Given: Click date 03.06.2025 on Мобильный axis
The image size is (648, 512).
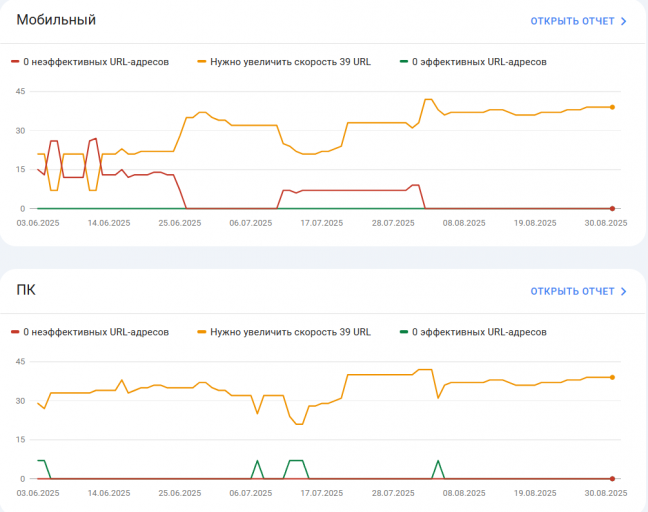Looking at the screenshot, I should coord(38,223).
